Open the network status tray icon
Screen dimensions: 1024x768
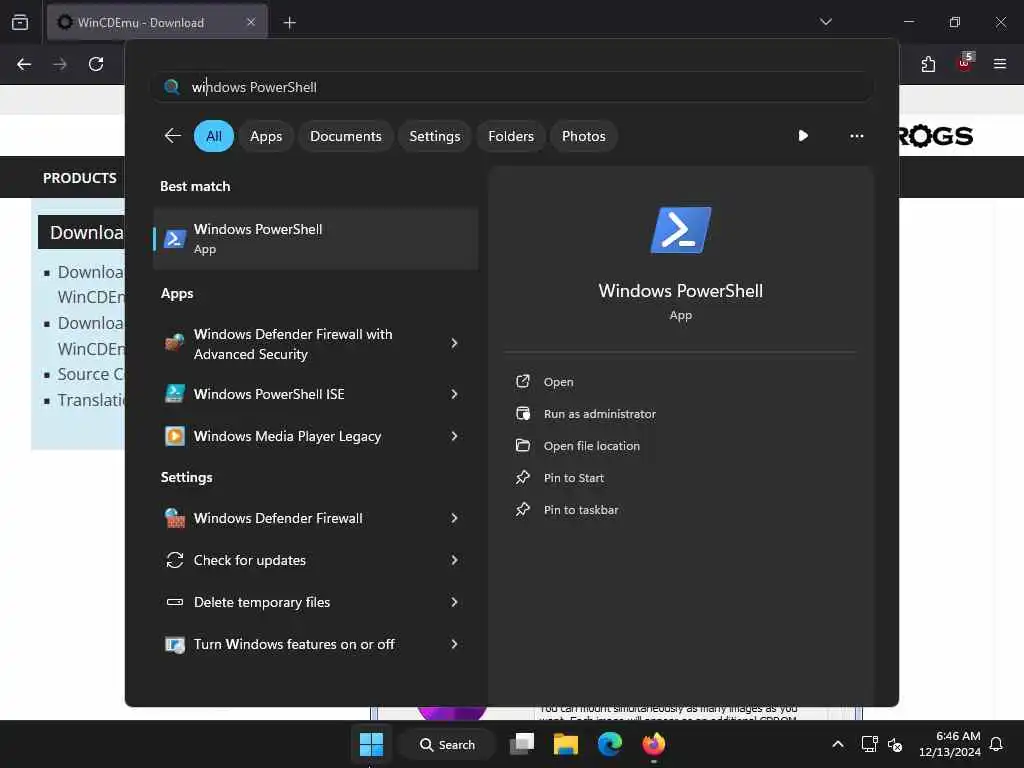[x=869, y=744]
